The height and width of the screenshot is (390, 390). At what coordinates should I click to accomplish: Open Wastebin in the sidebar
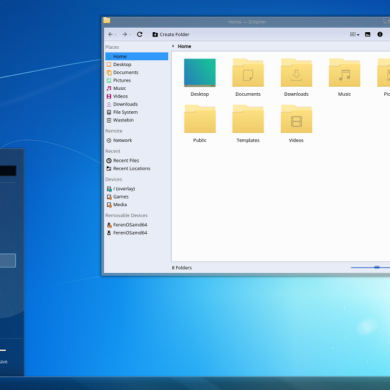pos(137,120)
